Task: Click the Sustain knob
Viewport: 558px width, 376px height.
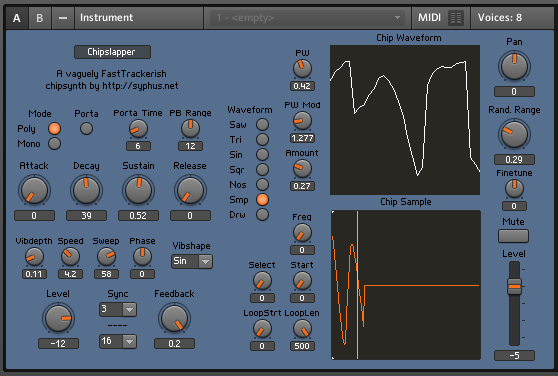Action: click(138, 190)
